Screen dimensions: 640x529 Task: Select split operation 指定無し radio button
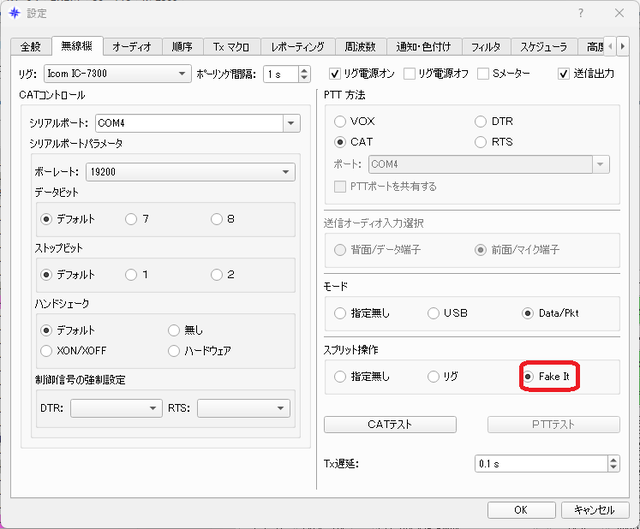[340, 377]
